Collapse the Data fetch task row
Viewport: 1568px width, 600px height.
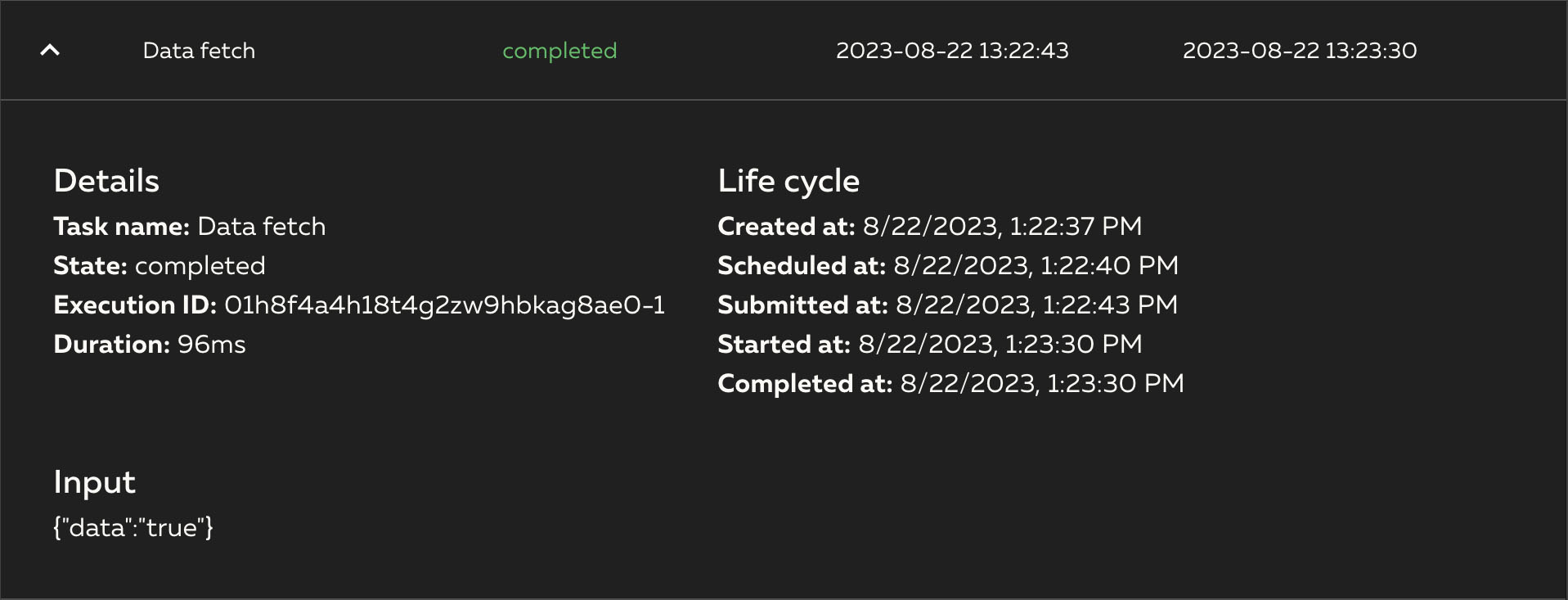click(x=51, y=50)
